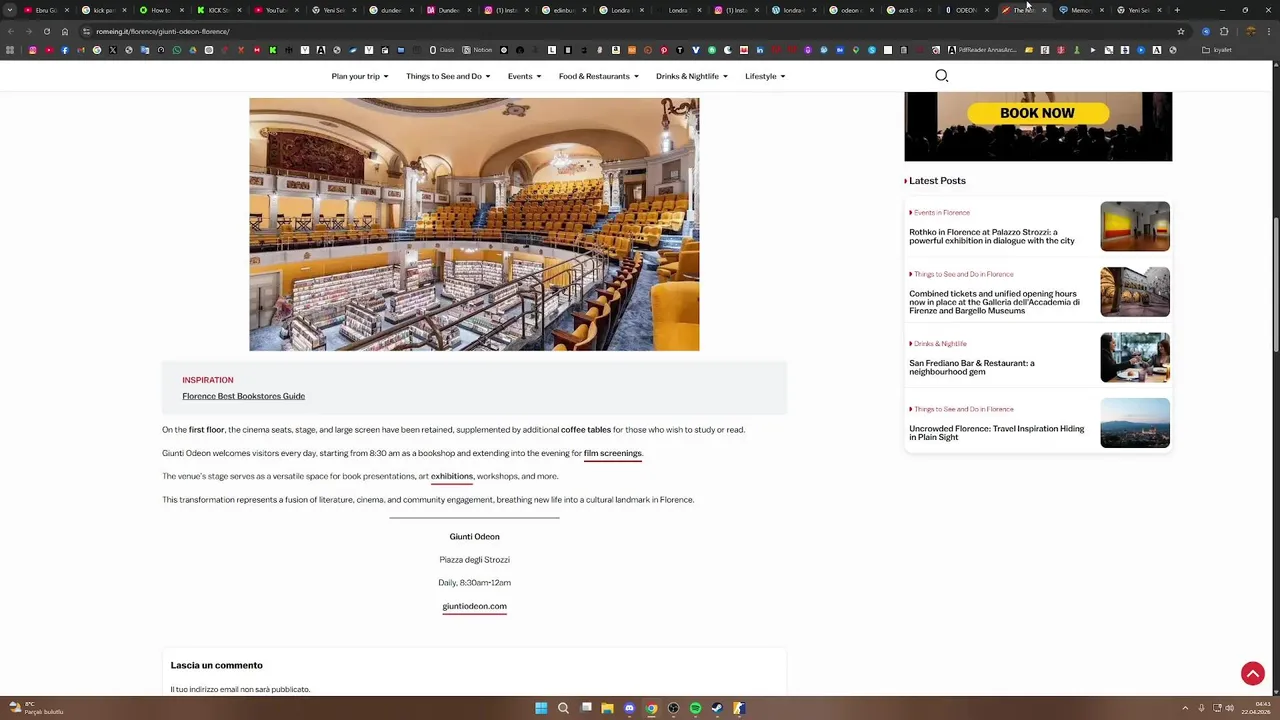
Task: Open the Pinterest bookmark icon
Action: point(664,50)
